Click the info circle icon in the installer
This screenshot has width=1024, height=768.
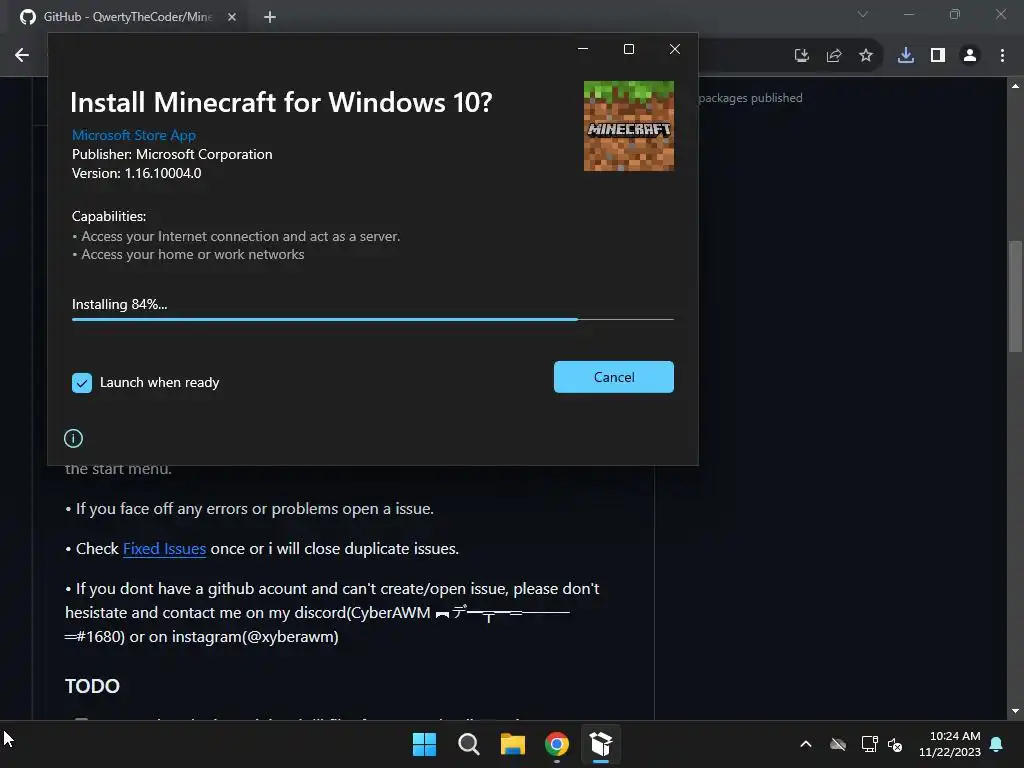[73, 438]
